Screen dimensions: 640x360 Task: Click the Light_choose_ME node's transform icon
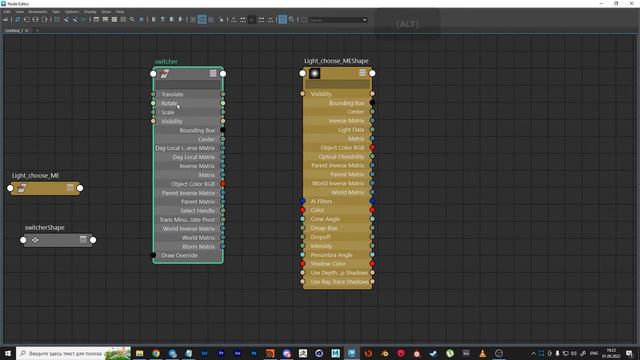tap(22, 188)
